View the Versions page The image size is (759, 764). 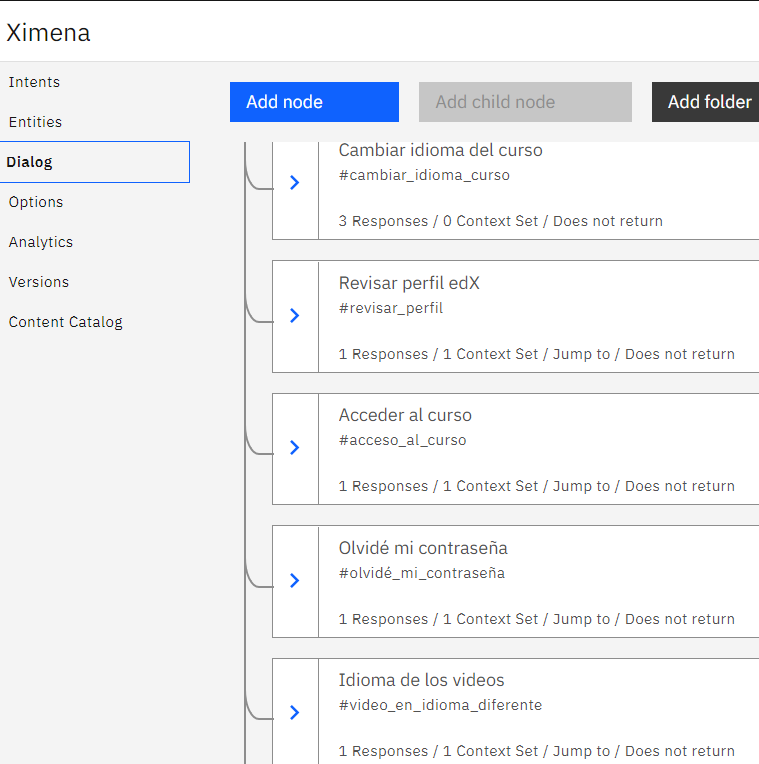39,282
